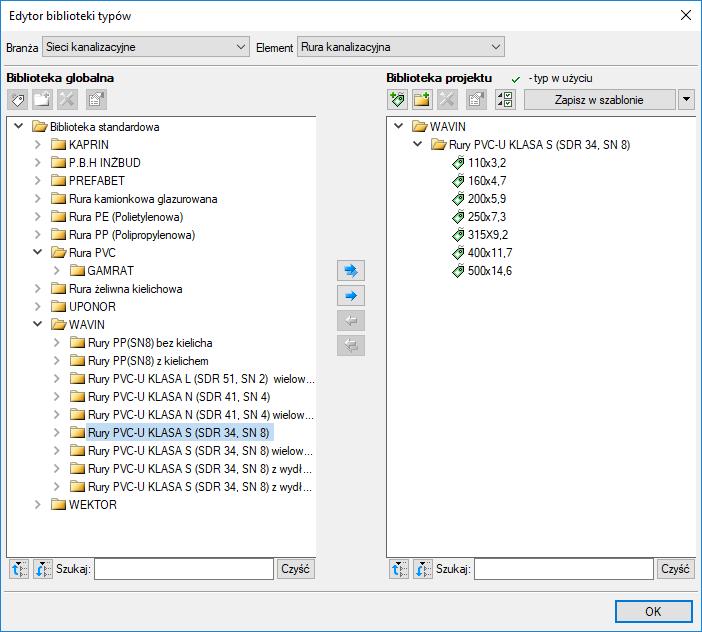Click greyed delete icon in project library toolbar
This screenshot has height=632, width=702.
click(447, 100)
